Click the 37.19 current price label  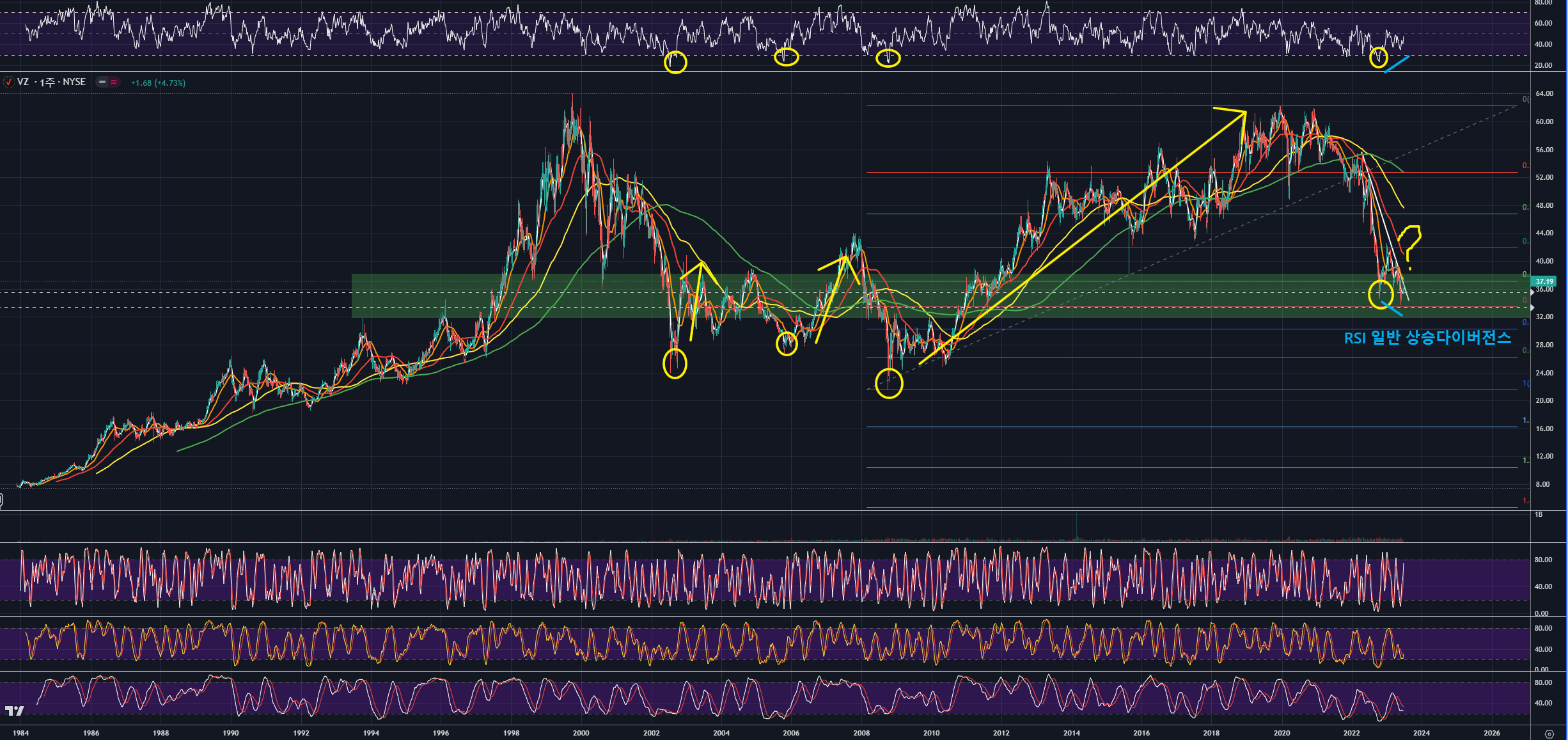tap(1544, 281)
